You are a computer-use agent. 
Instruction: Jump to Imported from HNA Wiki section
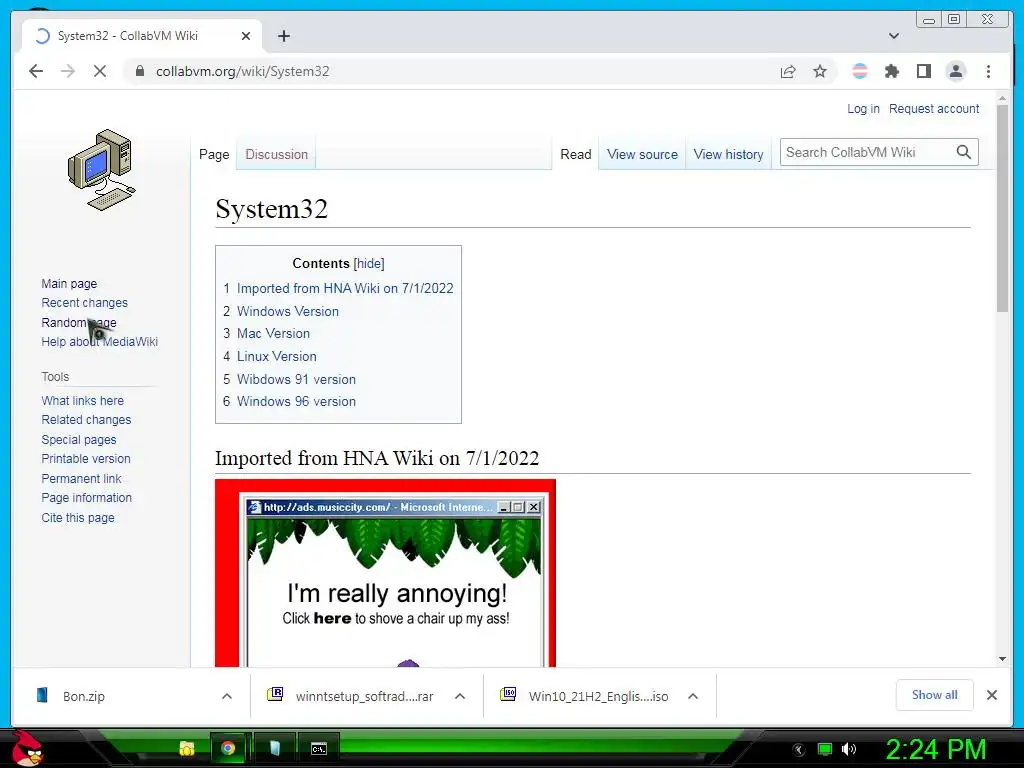(345, 288)
